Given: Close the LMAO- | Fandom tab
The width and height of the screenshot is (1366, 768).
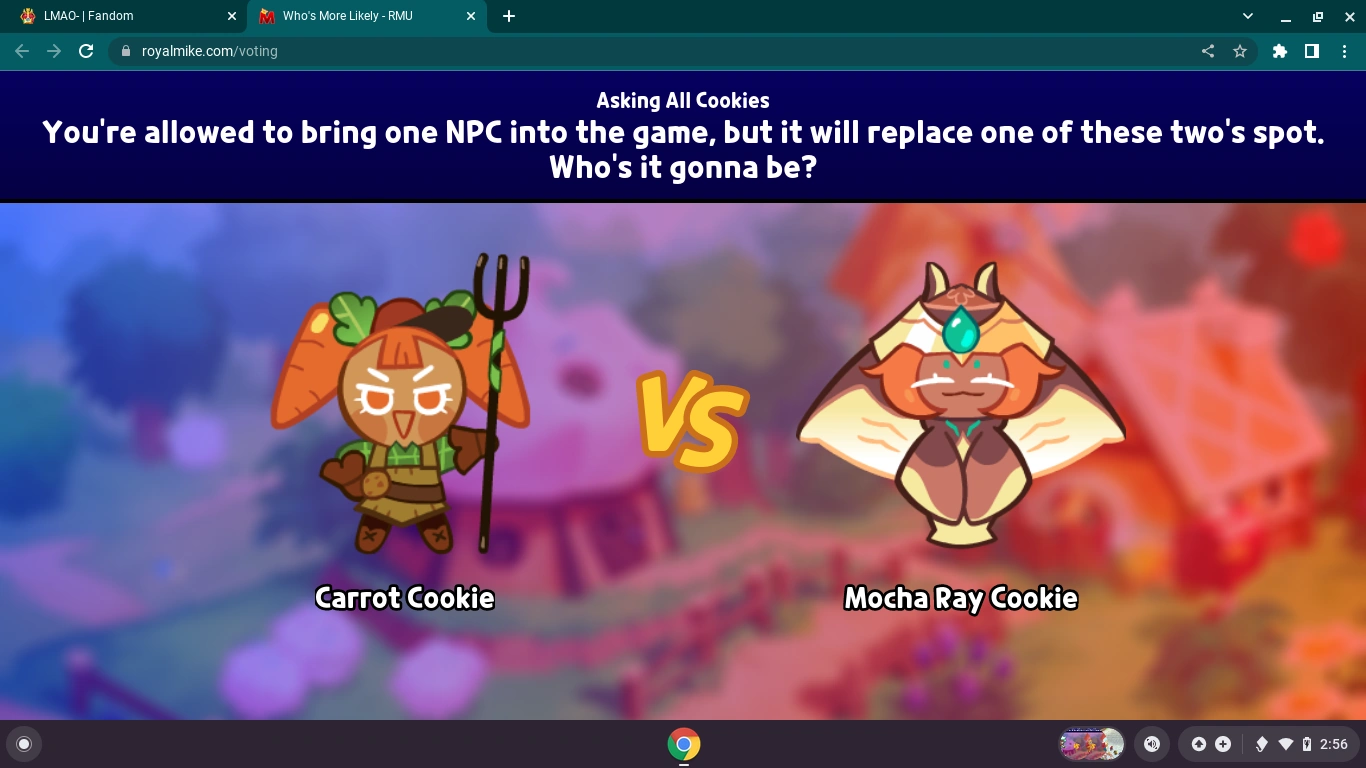Looking at the screenshot, I should [231, 16].
